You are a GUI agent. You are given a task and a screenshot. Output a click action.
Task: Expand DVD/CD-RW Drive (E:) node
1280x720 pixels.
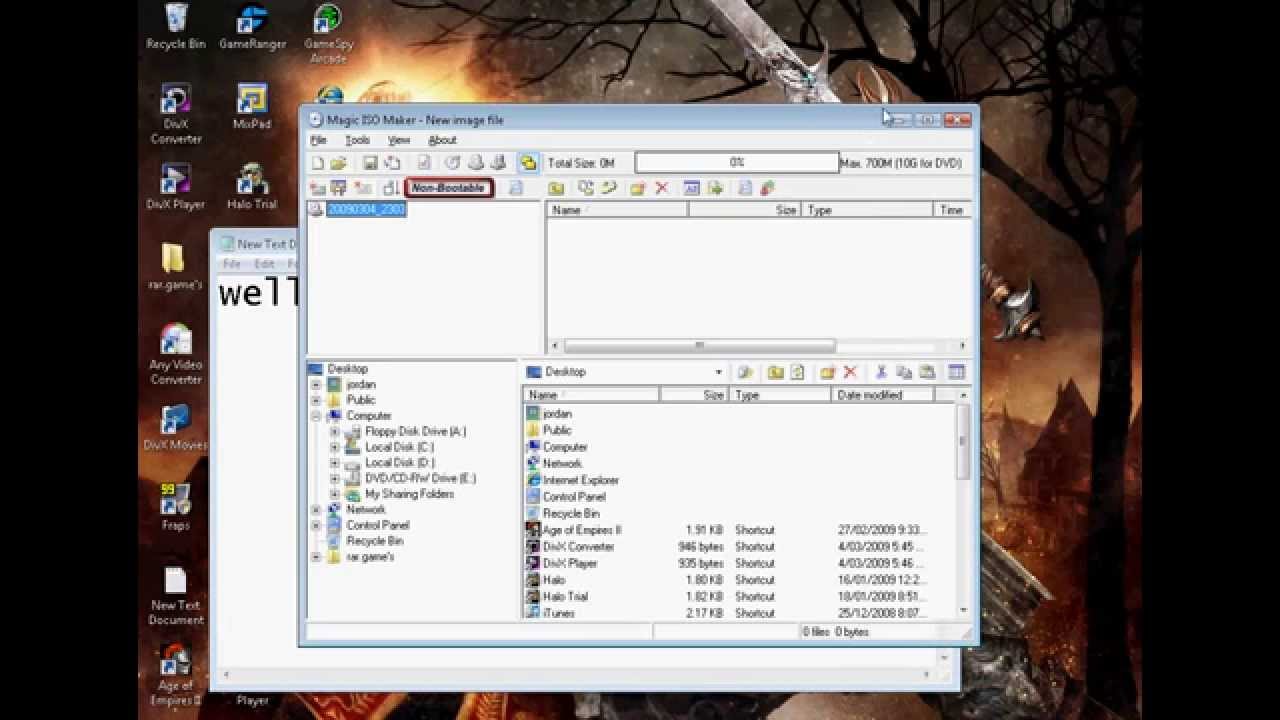pos(335,479)
